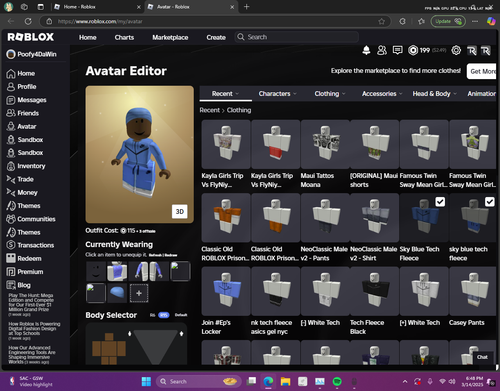Open the notifications bell icon
Screen dimensions: 500x391
[366, 50]
